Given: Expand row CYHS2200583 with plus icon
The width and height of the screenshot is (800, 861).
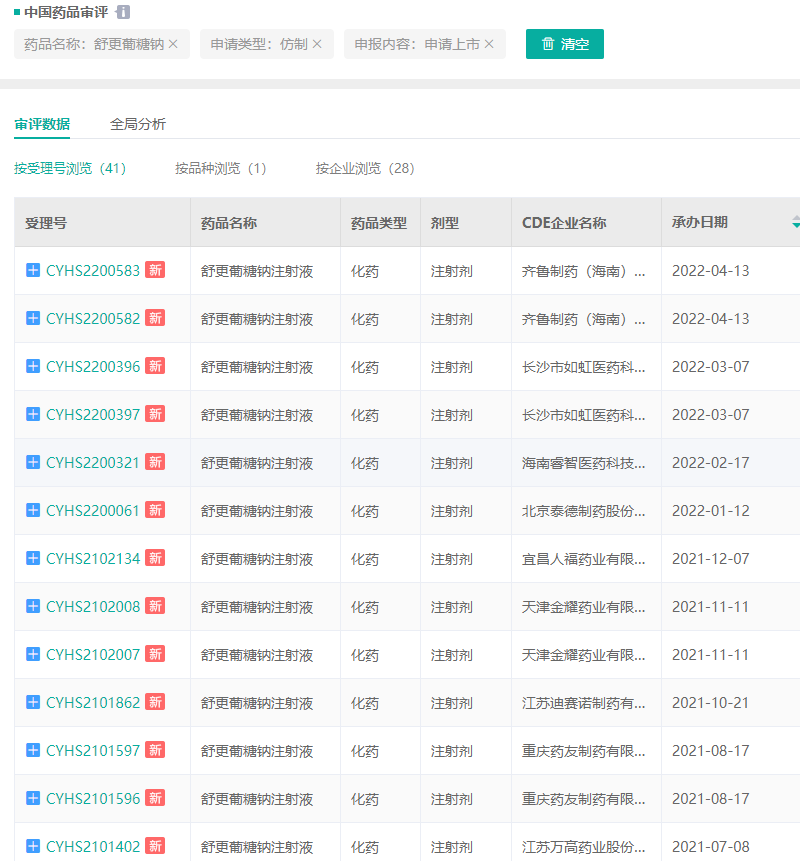Looking at the screenshot, I should click(33, 270).
